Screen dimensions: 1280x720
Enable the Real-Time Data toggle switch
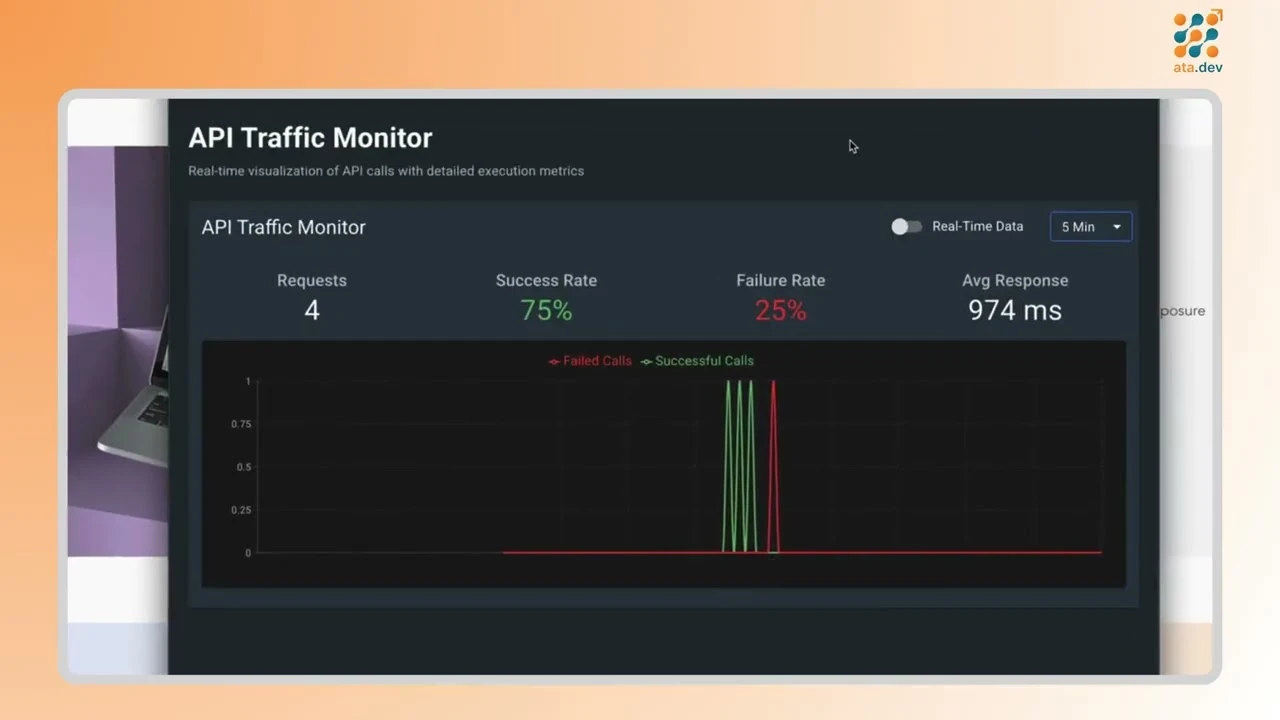tap(906, 227)
